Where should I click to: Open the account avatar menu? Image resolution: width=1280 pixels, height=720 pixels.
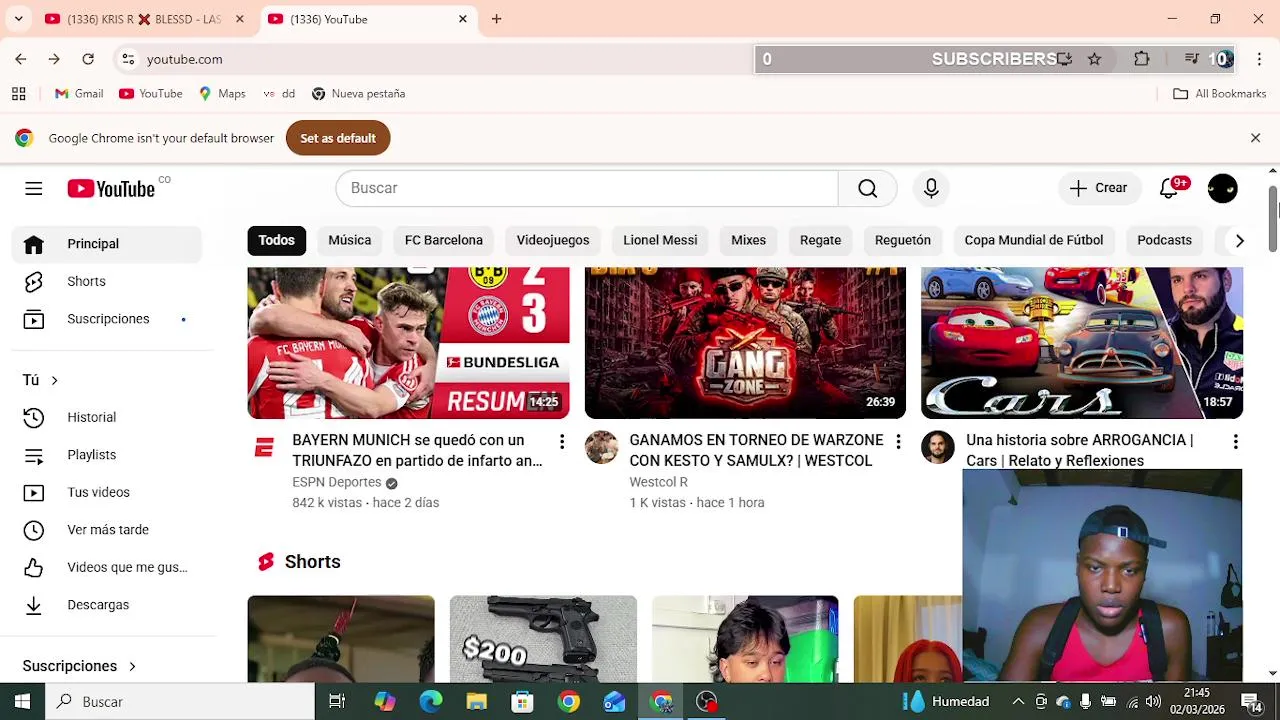[1222, 188]
